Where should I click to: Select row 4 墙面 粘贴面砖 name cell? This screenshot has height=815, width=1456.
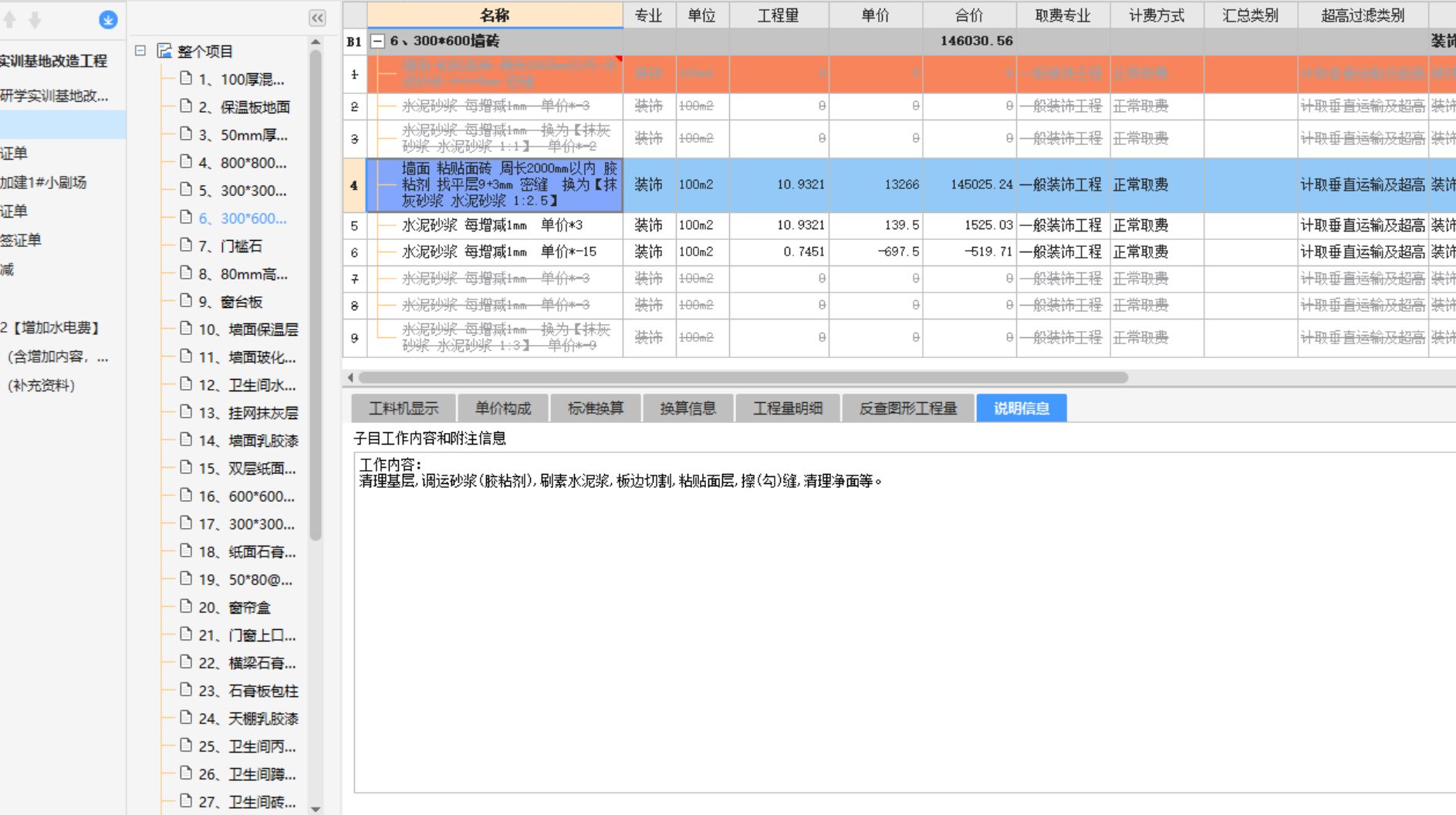point(495,185)
